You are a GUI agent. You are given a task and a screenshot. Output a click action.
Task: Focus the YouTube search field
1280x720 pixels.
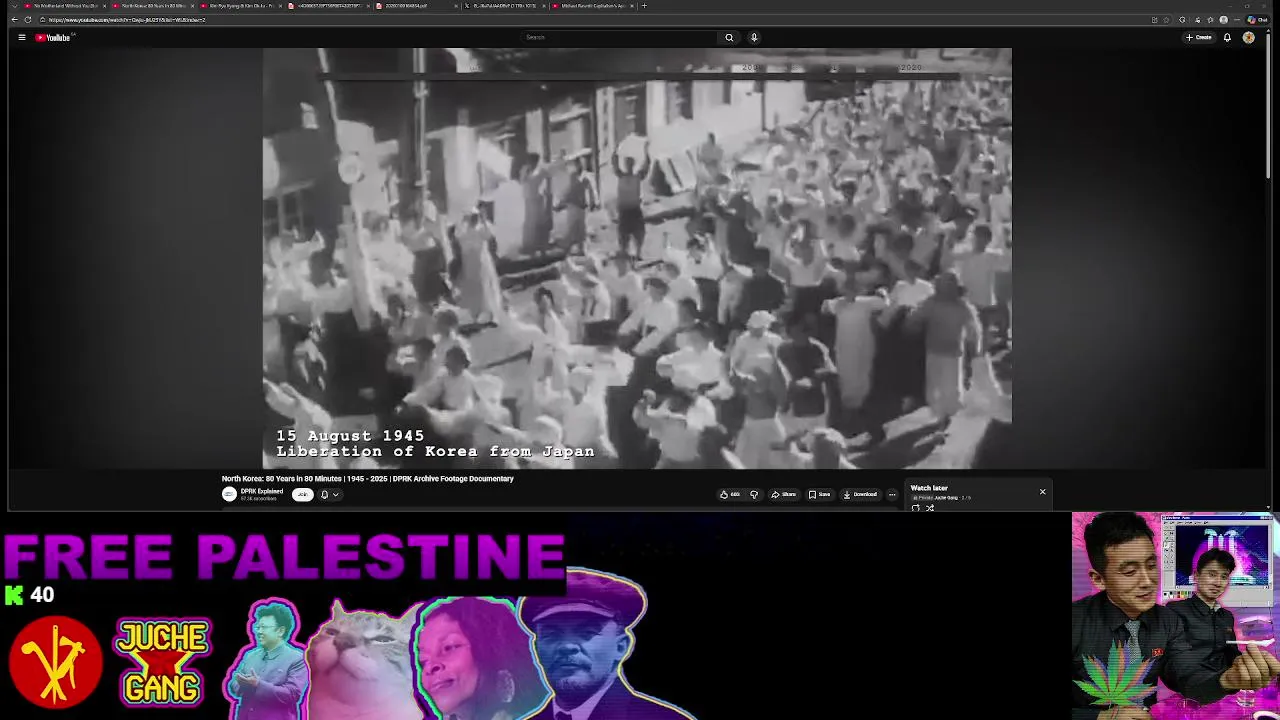(619, 37)
